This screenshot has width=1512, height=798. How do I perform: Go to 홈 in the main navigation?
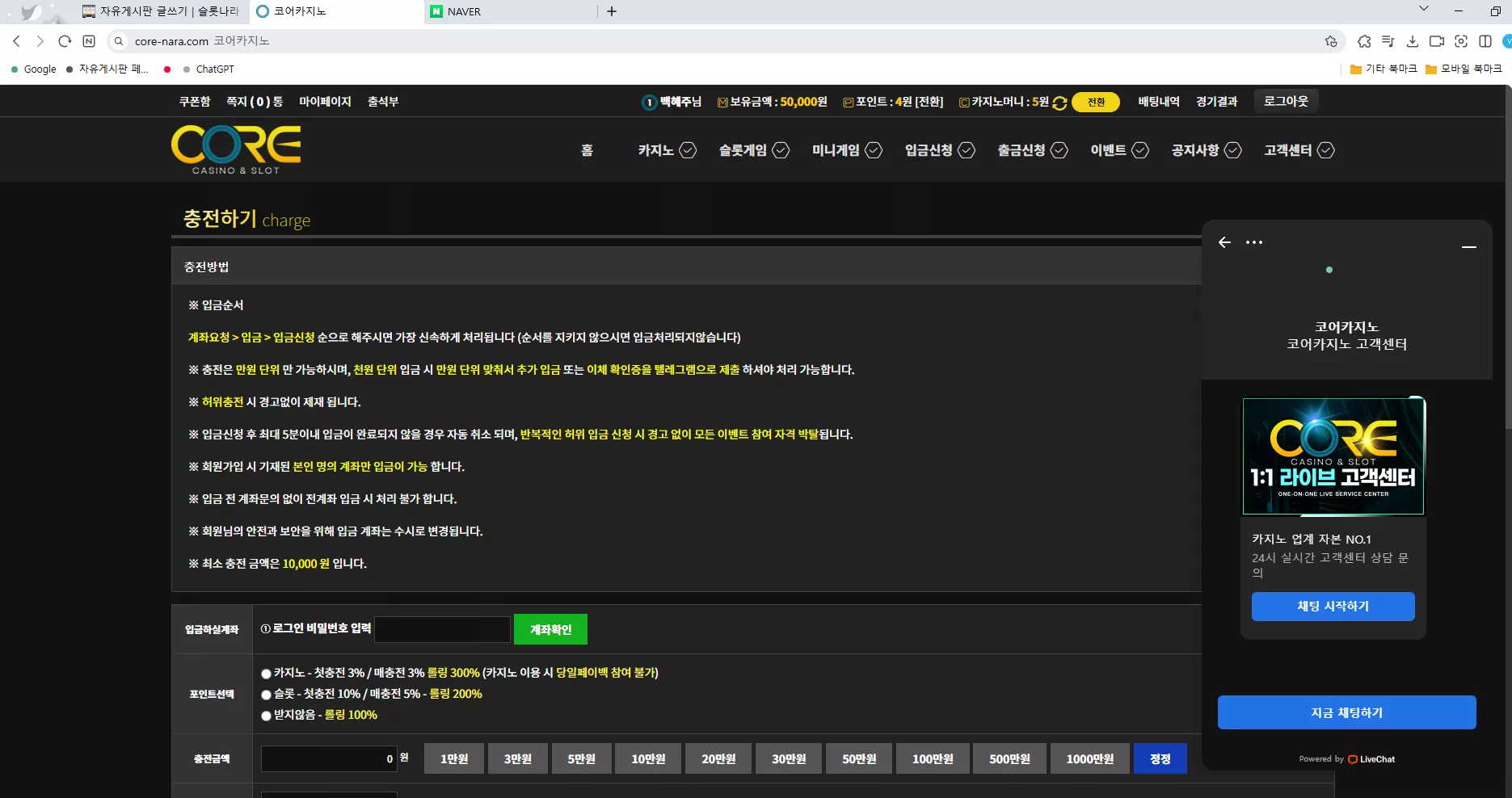tap(587, 150)
